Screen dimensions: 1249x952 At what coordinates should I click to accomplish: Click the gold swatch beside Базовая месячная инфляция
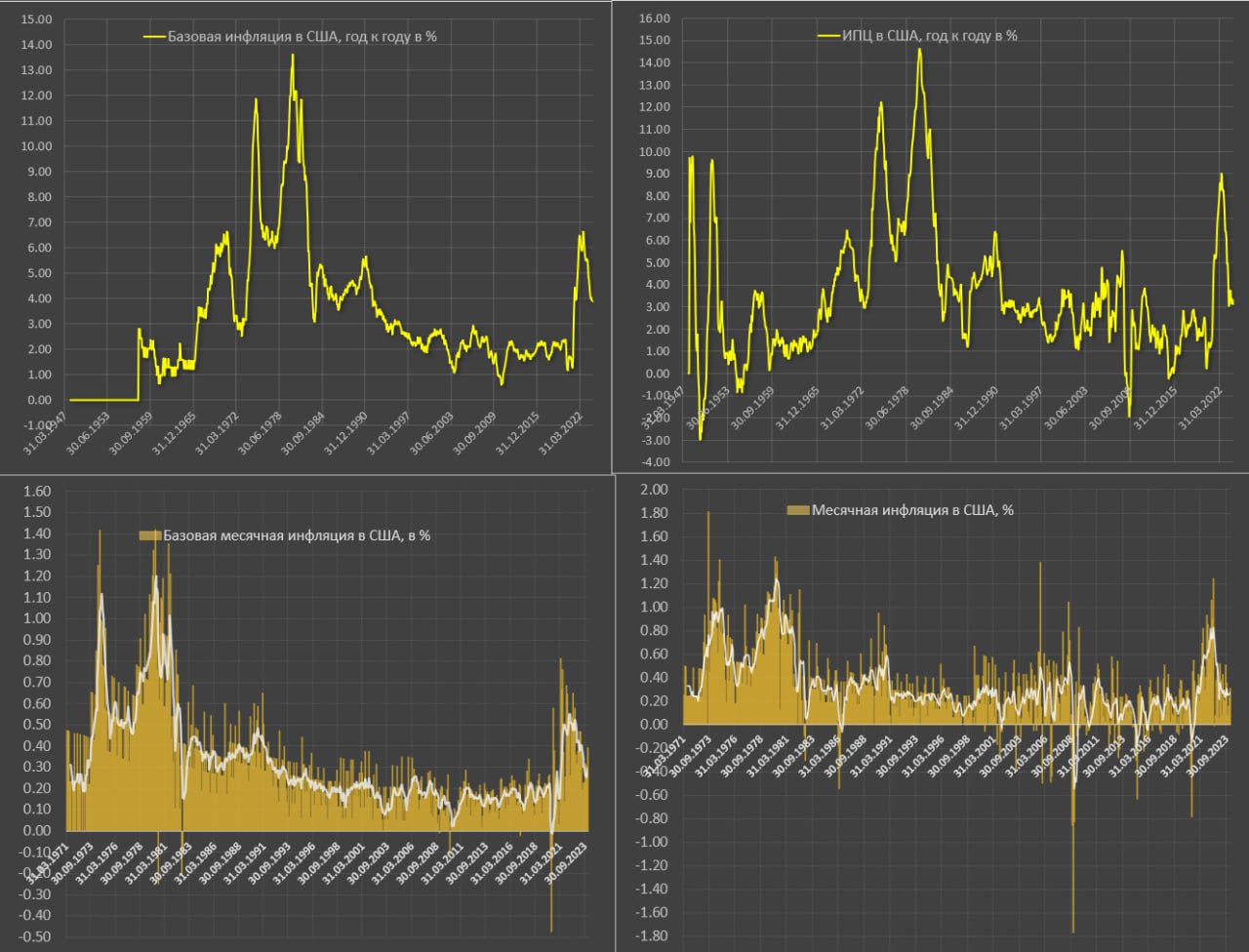point(150,535)
